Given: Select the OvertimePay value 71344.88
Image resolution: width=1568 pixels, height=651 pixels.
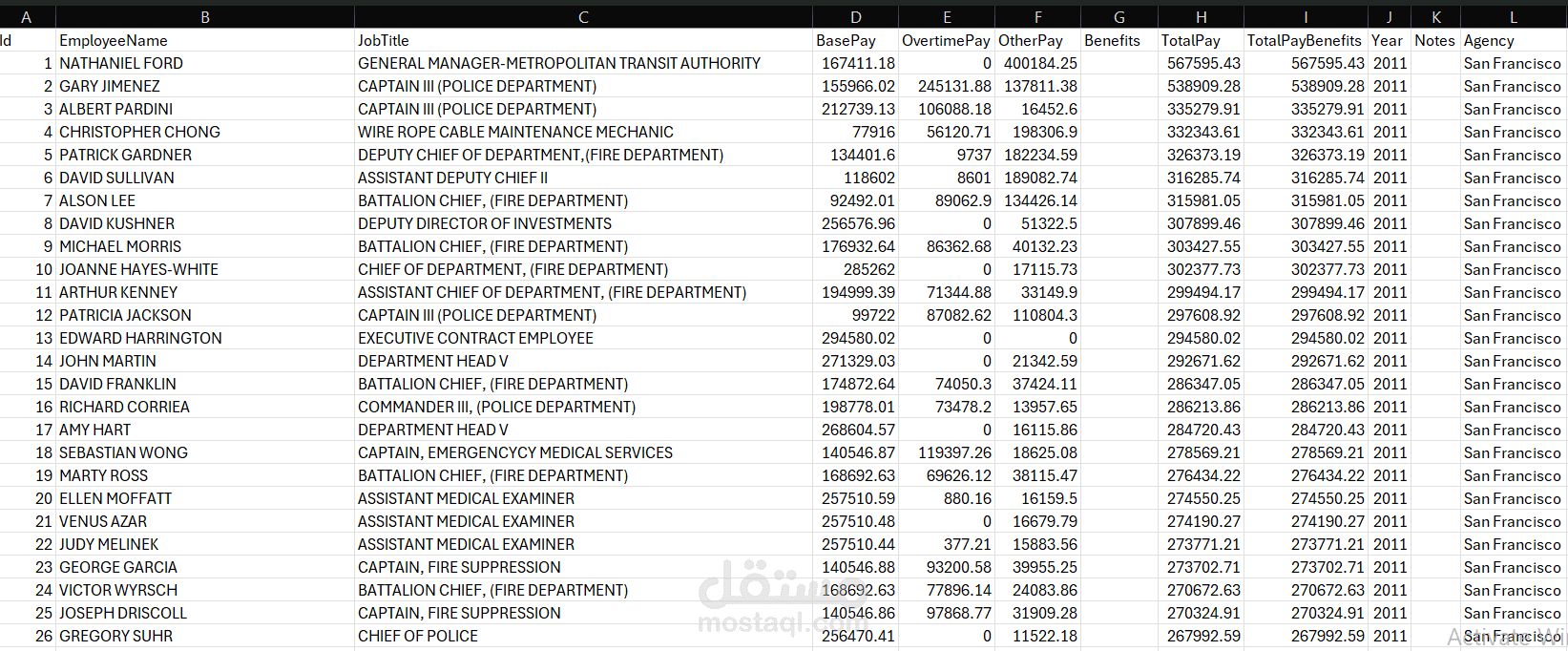Looking at the screenshot, I should tap(947, 292).
